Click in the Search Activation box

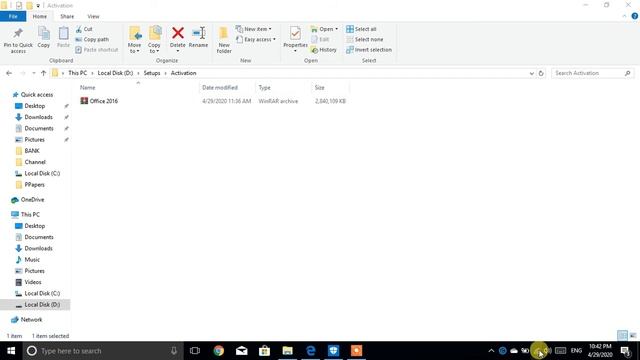589,73
